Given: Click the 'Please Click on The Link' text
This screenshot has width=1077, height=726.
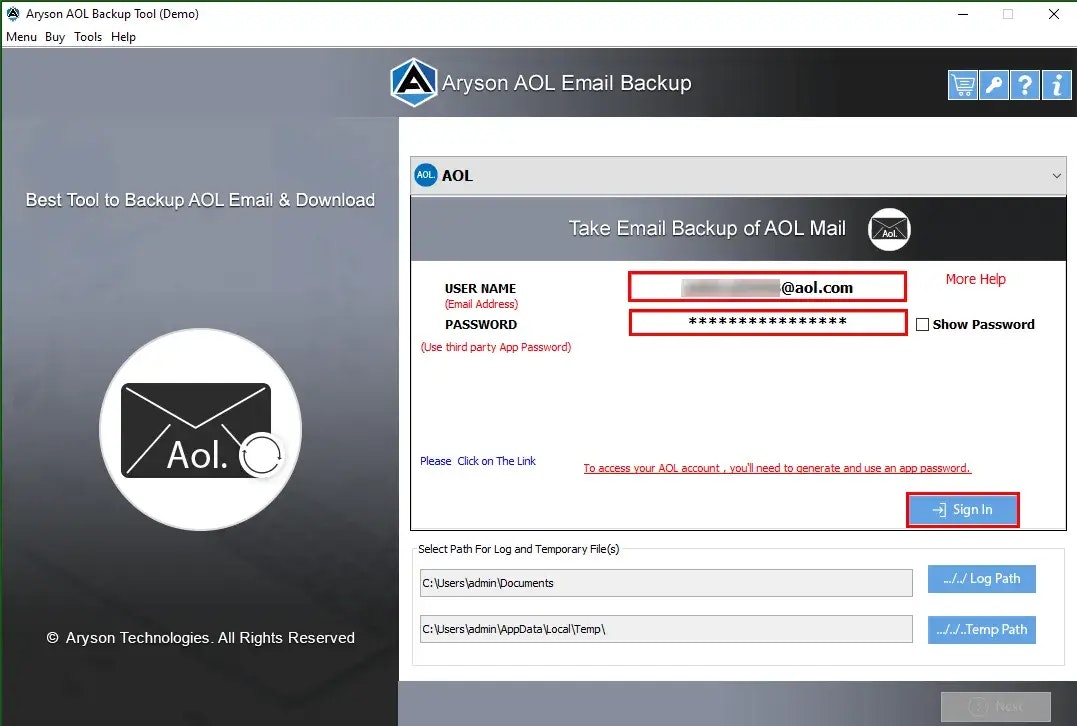Looking at the screenshot, I should [477, 461].
